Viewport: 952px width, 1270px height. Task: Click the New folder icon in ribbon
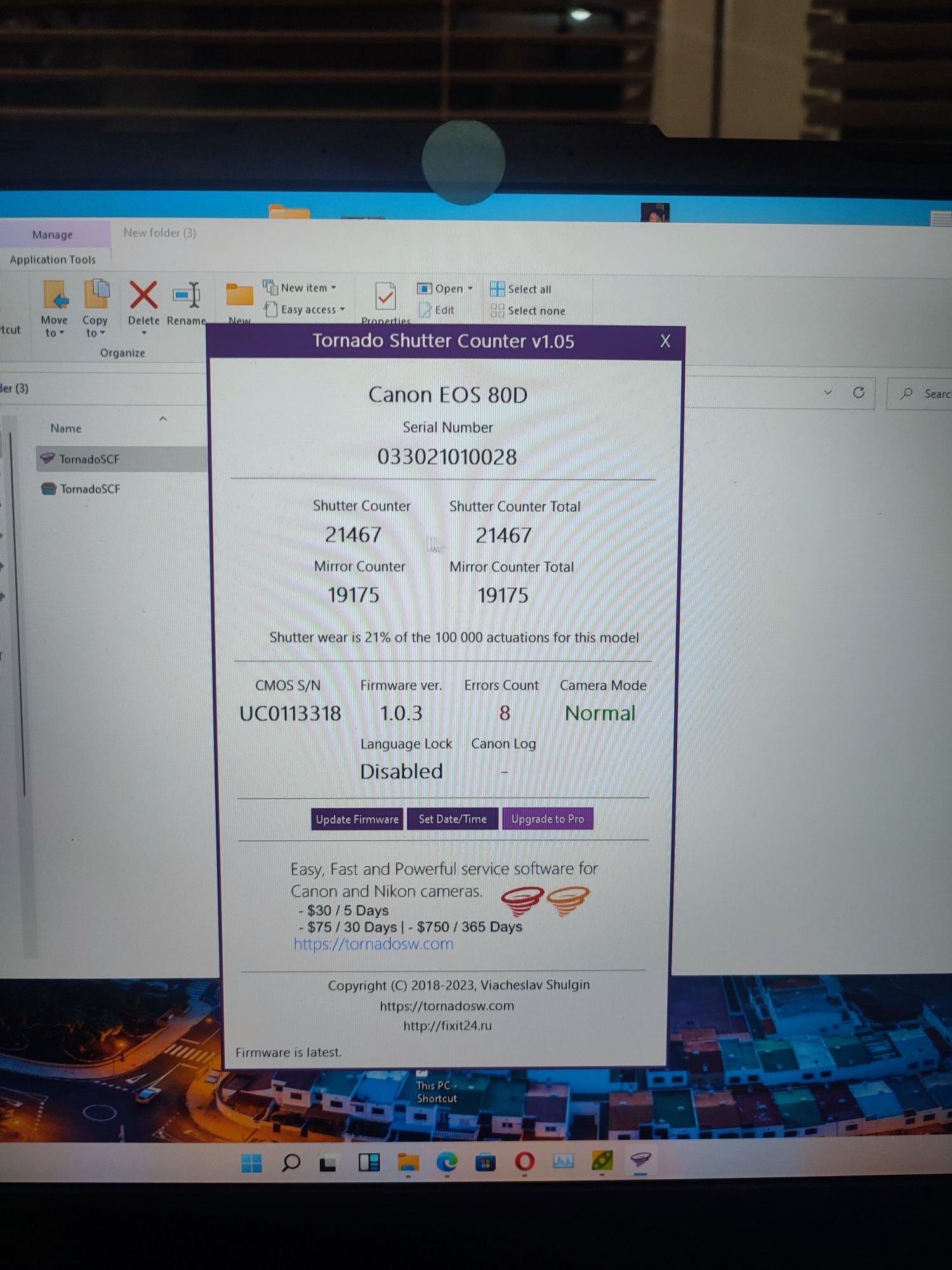(239, 295)
